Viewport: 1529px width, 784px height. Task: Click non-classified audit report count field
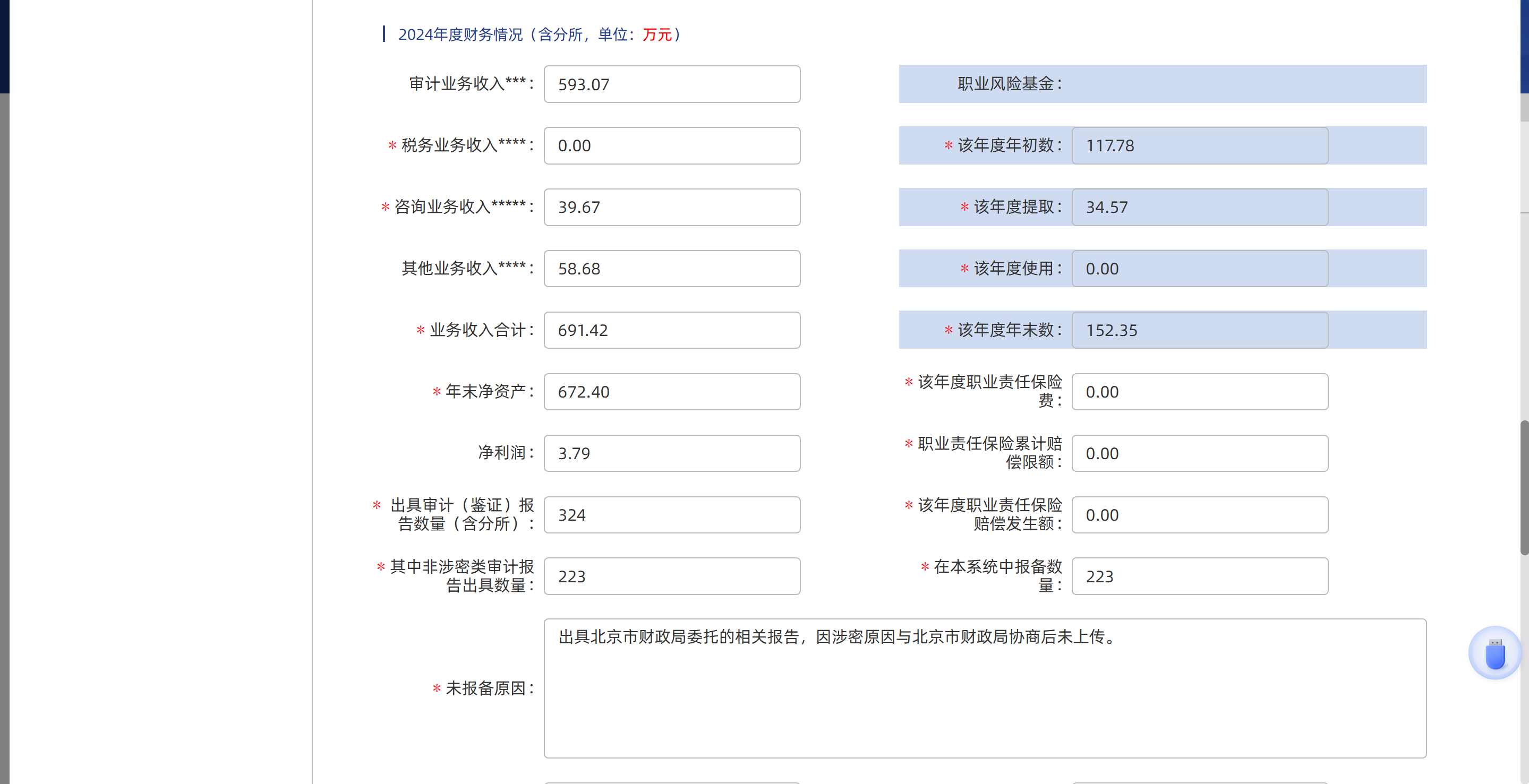coord(671,576)
